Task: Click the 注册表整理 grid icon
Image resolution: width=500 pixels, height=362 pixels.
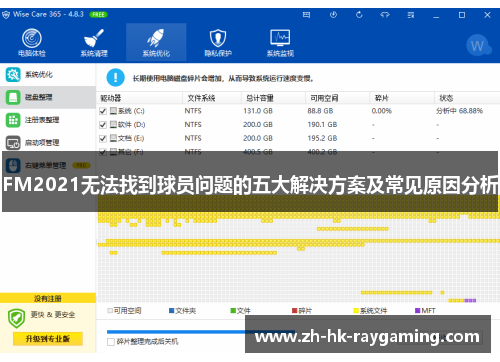Action: coord(13,120)
